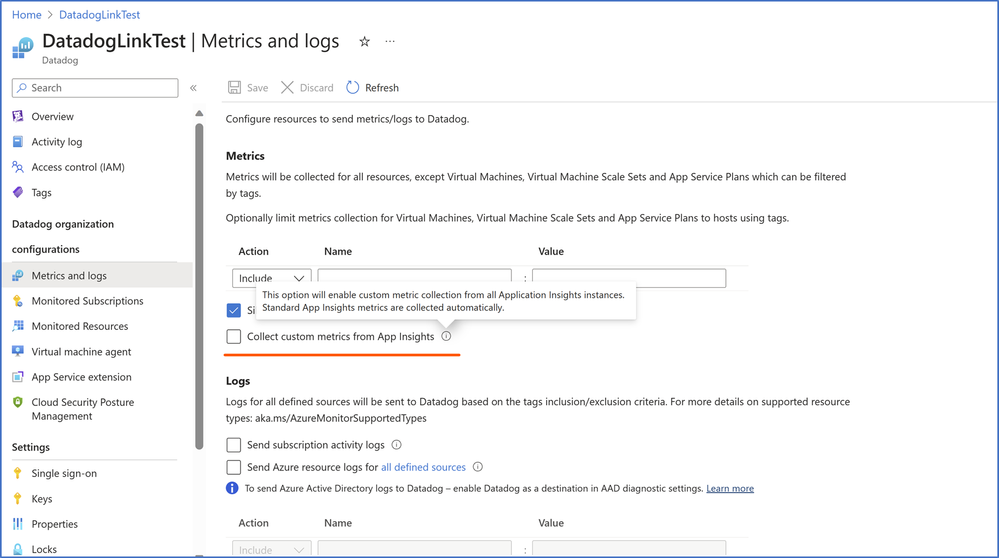Image resolution: width=999 pixels, height=558 pixels.
Task: Click the favorite star icon beside the title
Action: [x=364, y=42]
